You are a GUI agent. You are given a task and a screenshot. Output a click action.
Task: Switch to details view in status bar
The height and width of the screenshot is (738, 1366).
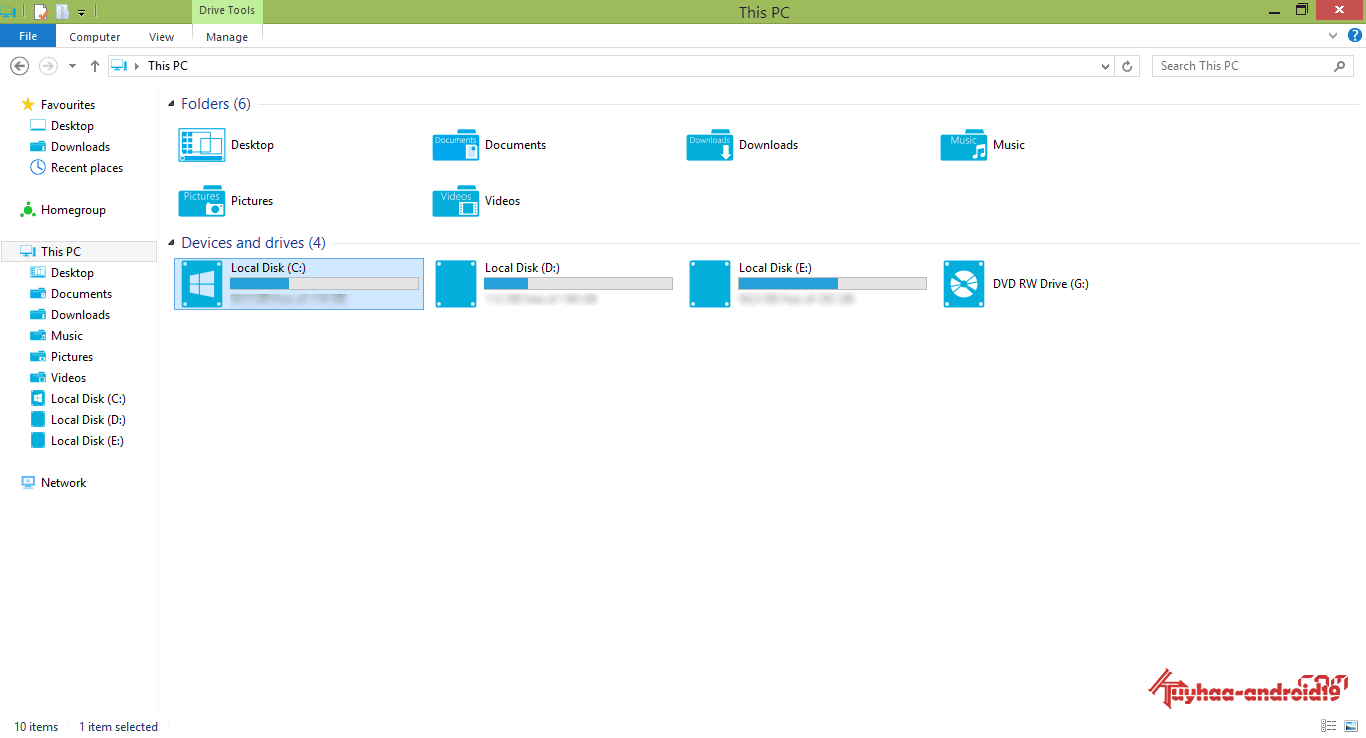pos(1329,726)
